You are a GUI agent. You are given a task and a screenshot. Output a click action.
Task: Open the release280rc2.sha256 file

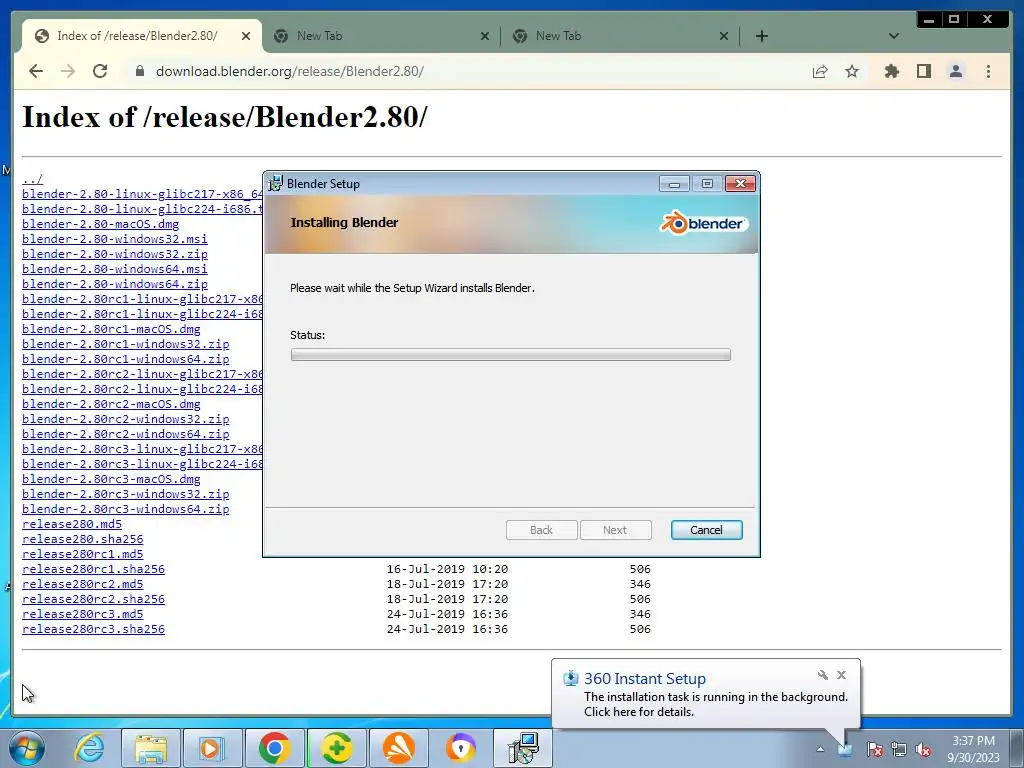click(x=93, y=600)
